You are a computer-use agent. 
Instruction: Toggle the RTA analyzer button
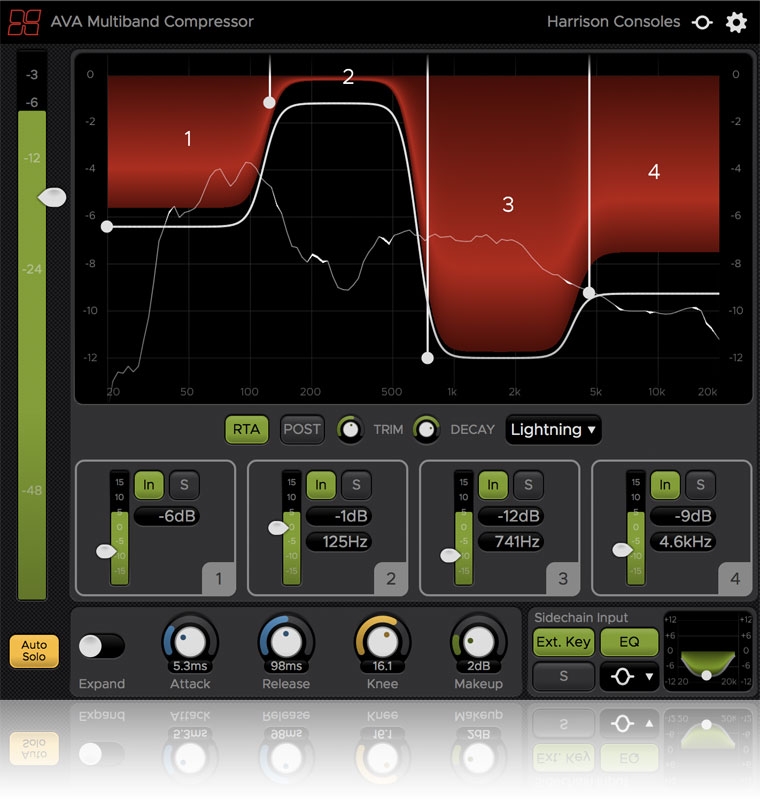click(246, 429)
